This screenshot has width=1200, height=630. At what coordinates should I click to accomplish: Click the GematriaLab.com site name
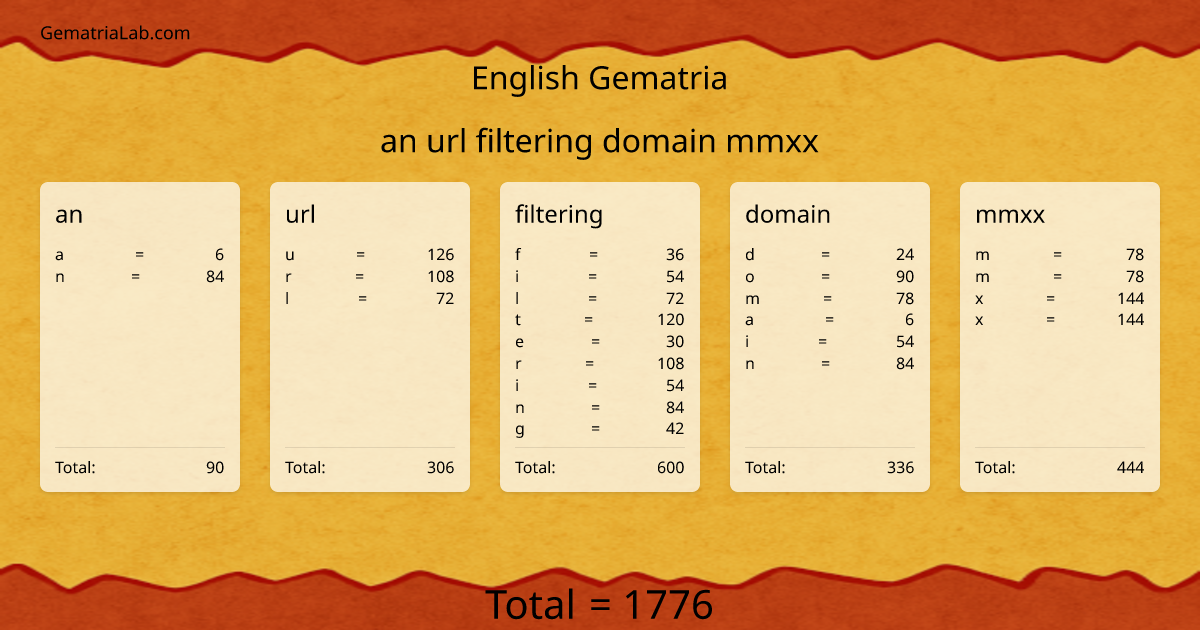115,33
